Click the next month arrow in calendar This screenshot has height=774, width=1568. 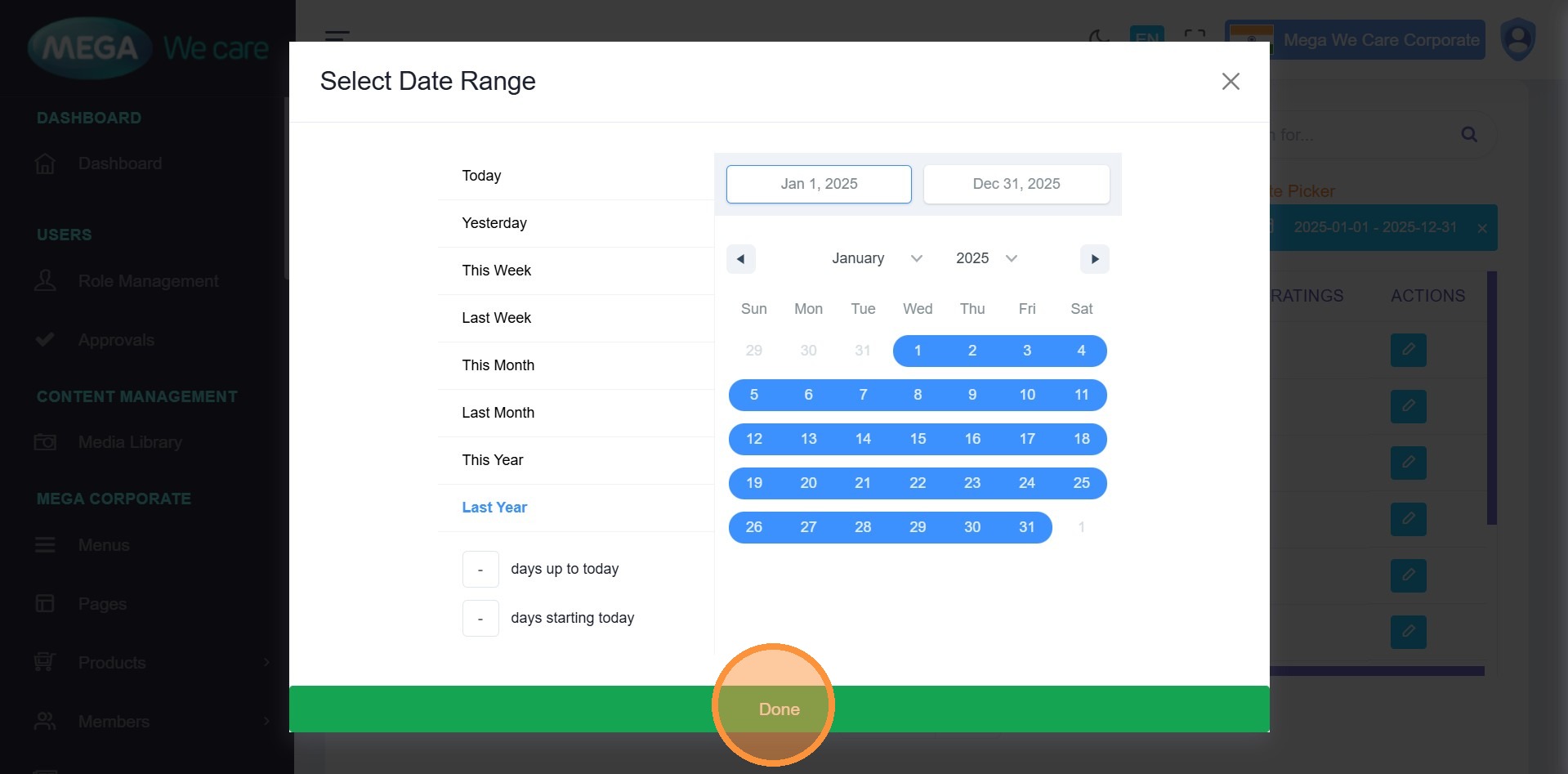[x=1094, y=259]
